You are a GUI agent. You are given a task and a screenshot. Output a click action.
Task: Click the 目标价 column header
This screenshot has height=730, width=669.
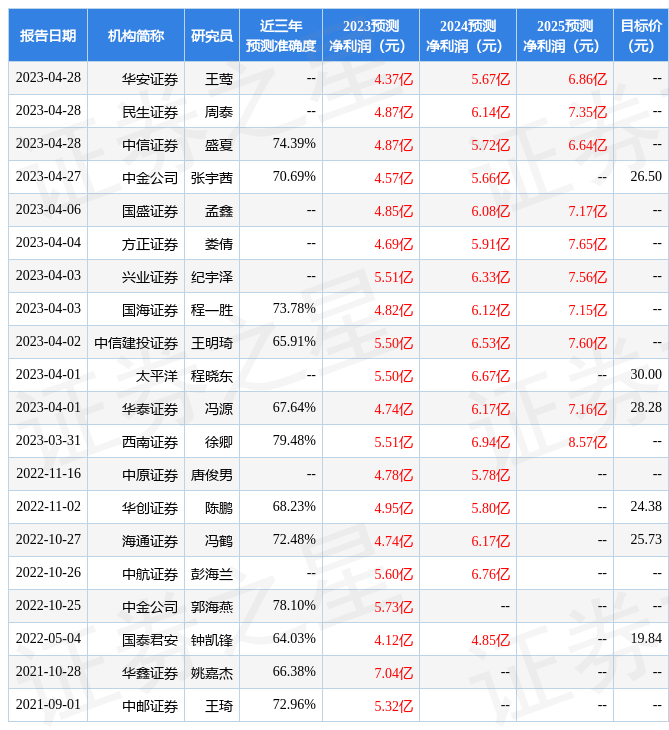click(x=641, y=35)
